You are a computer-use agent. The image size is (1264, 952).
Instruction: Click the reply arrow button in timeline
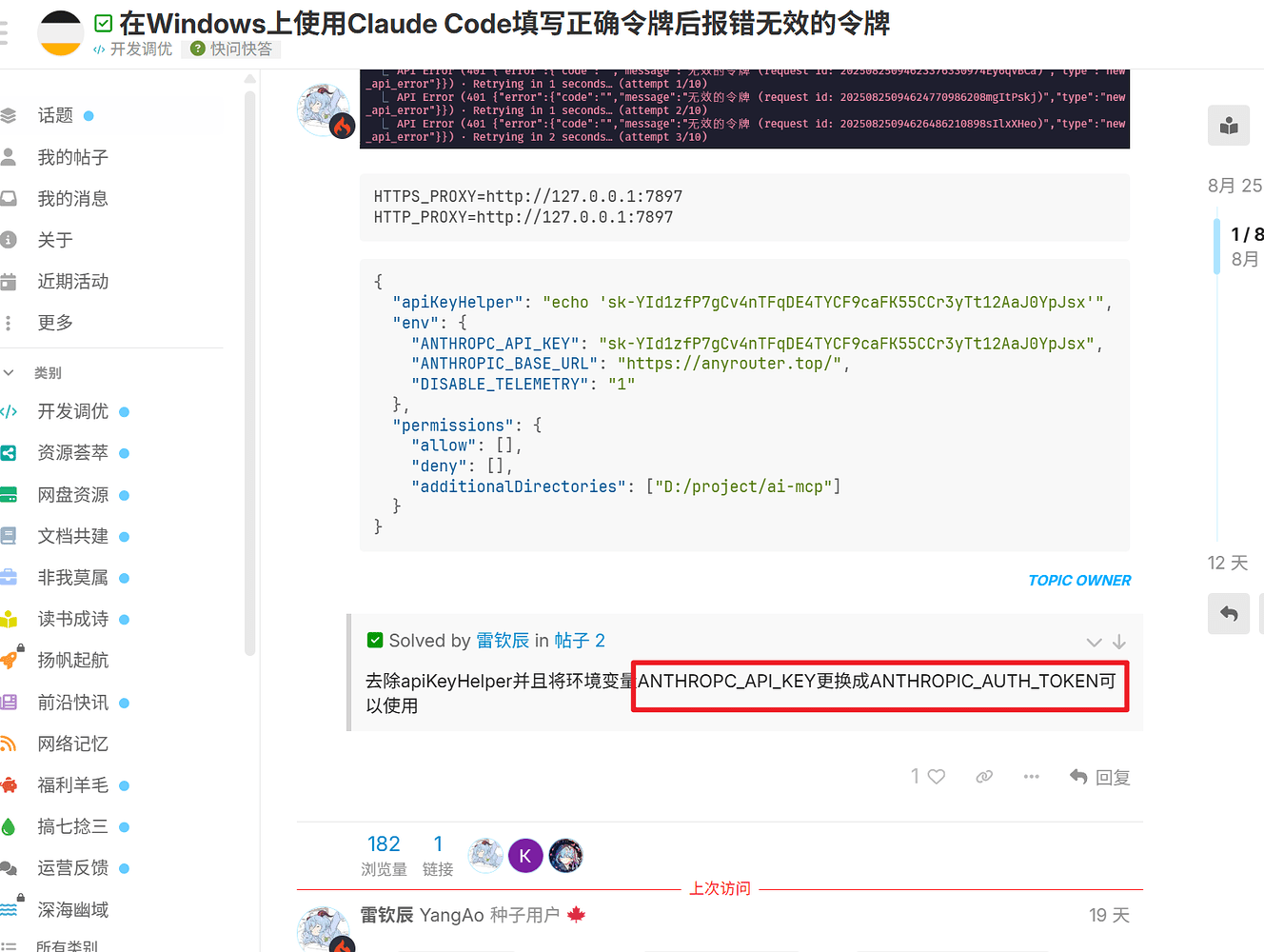(x=1229, y=614)
